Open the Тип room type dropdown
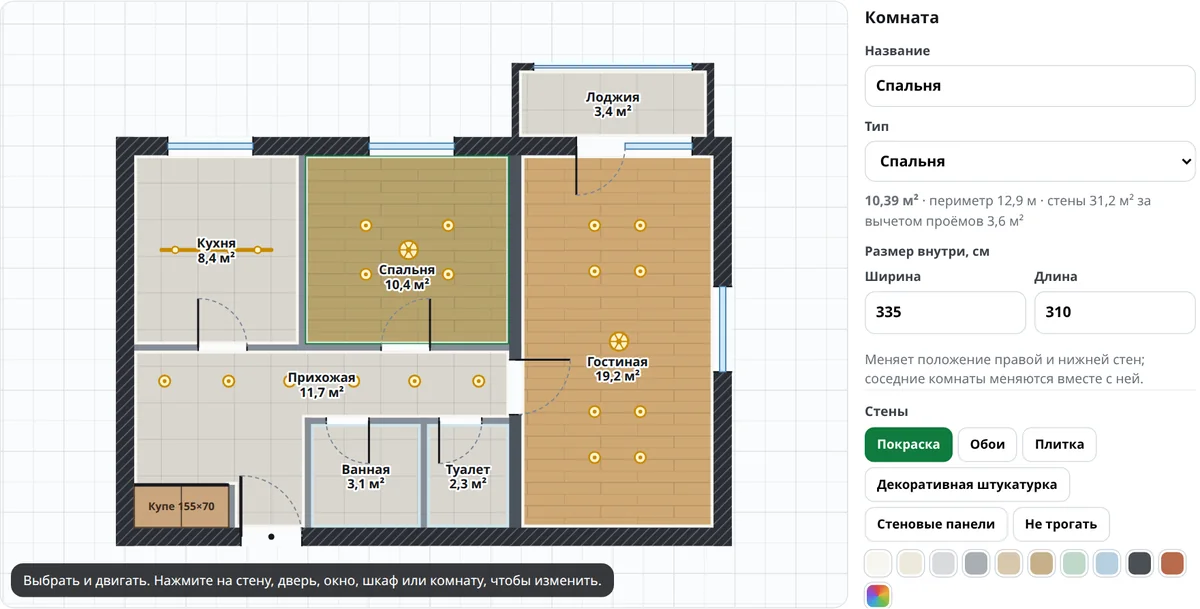The height and width of the screenshot is (609, 1200). click(1030, 161)
